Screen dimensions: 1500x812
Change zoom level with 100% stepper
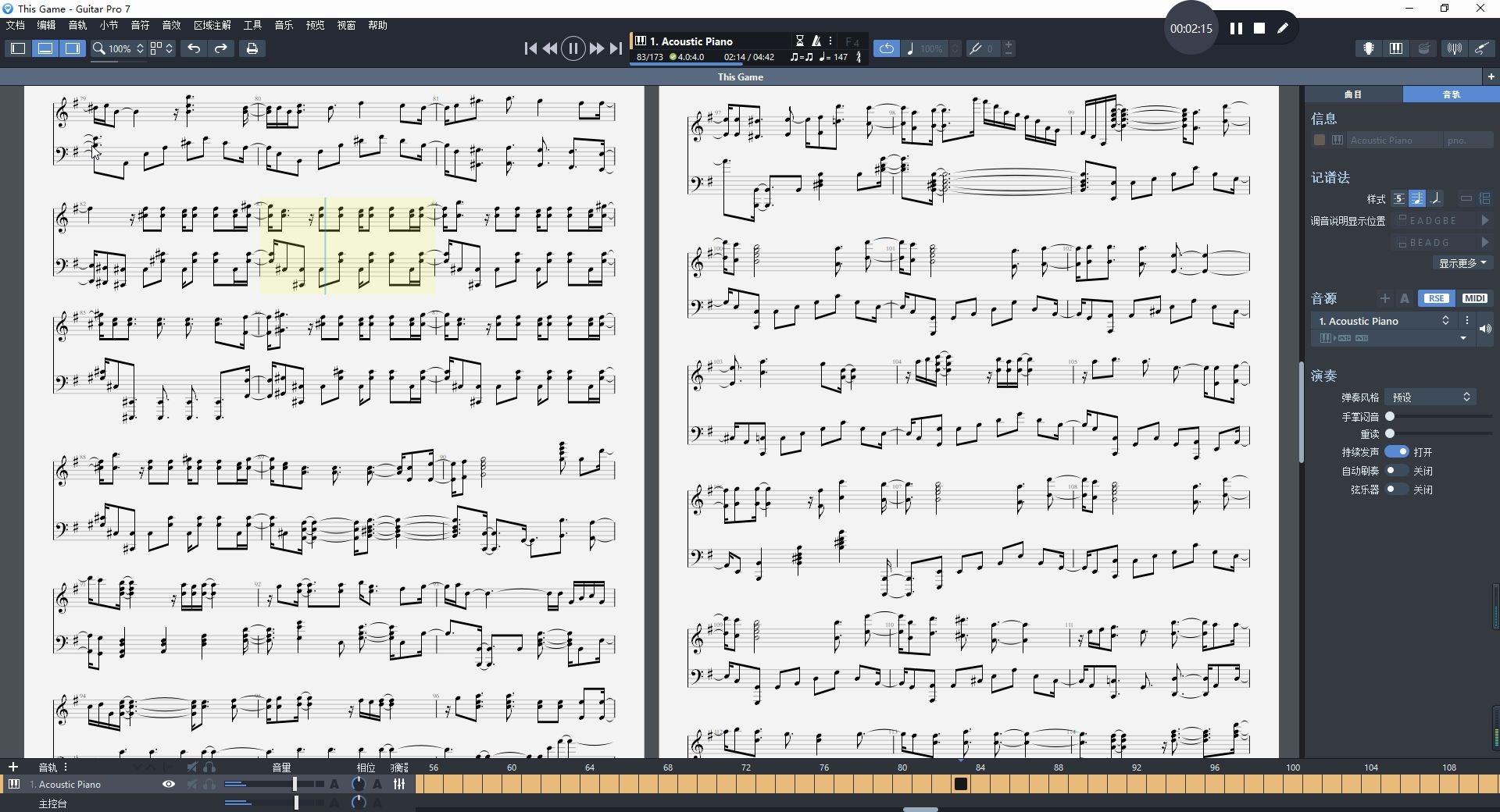[x=140, y=48]
